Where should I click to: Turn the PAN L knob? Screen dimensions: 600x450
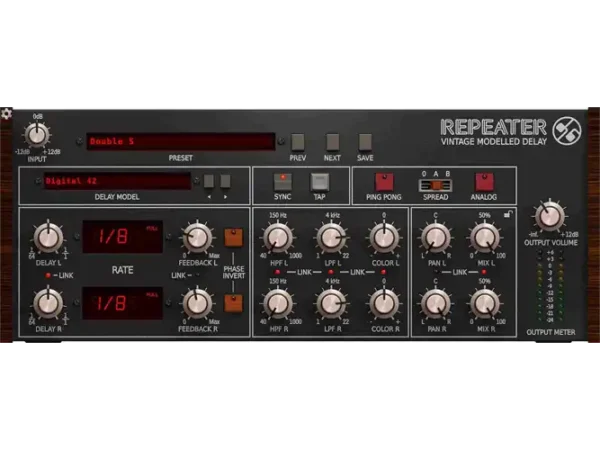click(435, 237)
